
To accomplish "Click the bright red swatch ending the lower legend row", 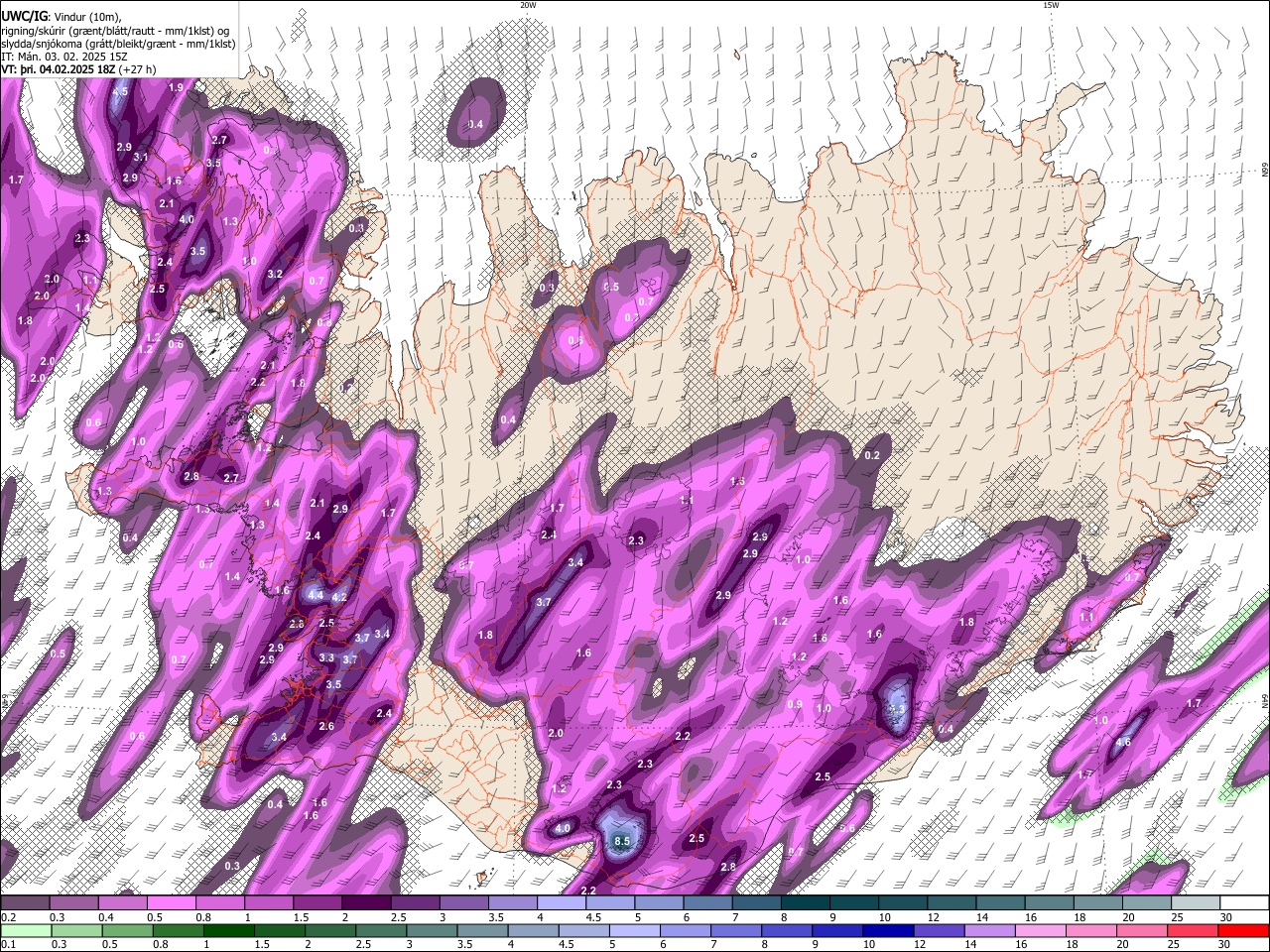I will tap(1243, 930).
